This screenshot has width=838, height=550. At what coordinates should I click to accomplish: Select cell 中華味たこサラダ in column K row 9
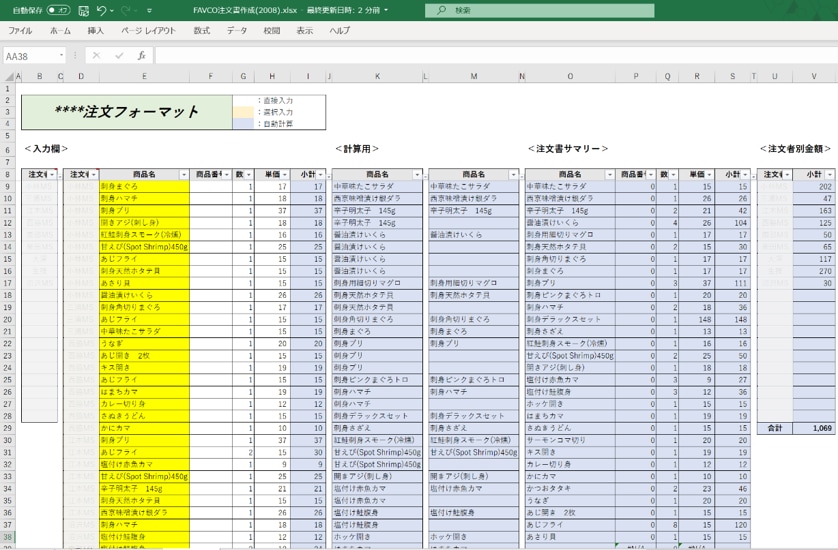click(x=377, y=187)
